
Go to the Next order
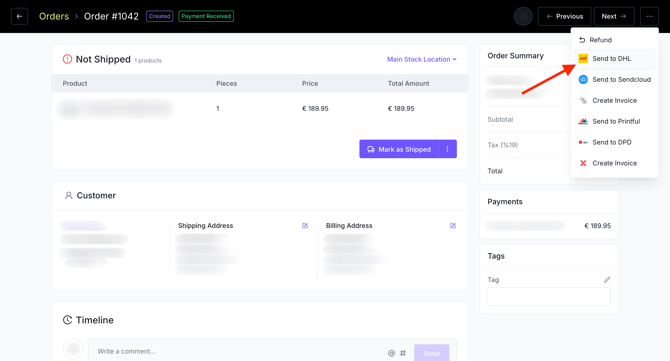pos(614,16)
